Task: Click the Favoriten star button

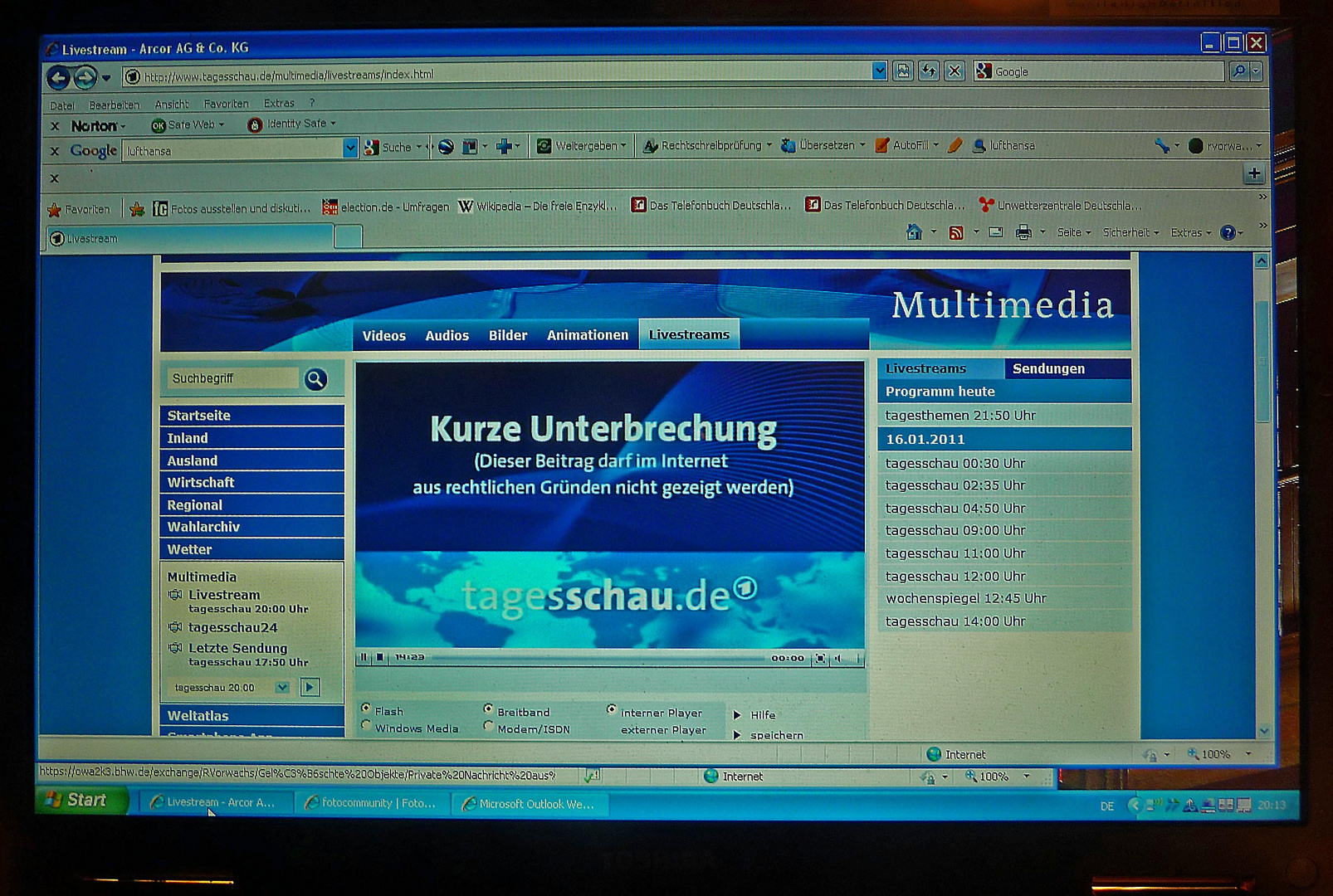Action: point(79,209)
